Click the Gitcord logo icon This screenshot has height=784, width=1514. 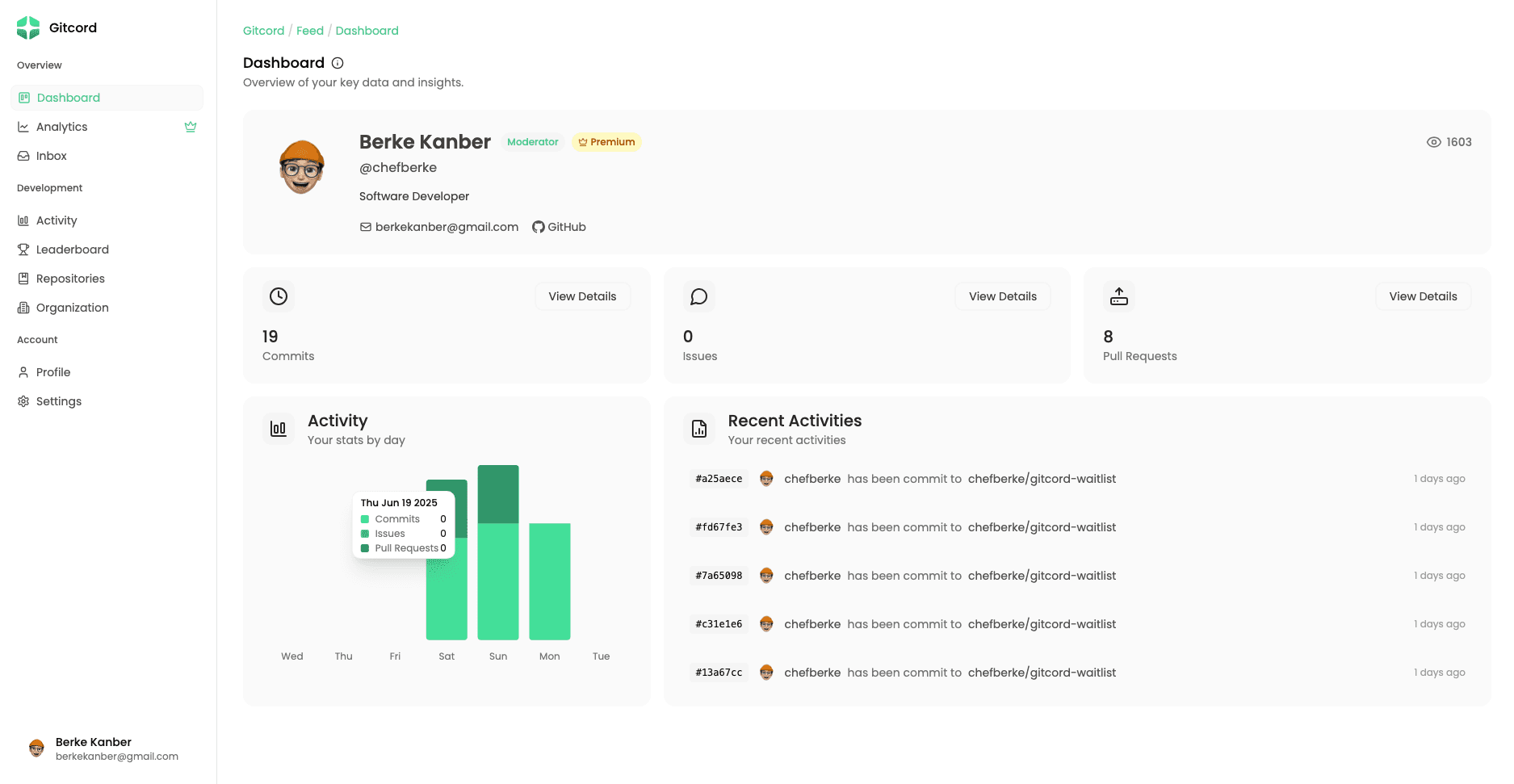point(28,27)
